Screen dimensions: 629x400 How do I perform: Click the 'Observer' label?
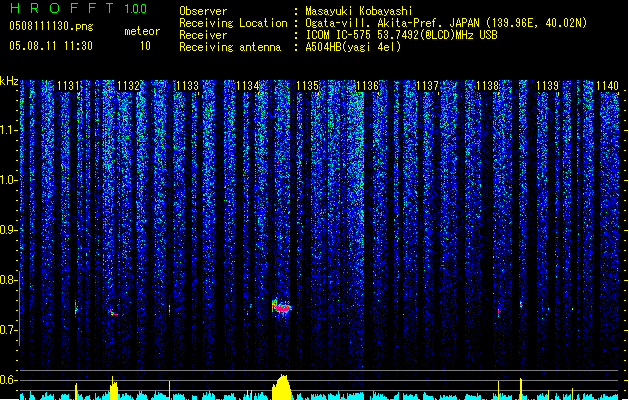(x=203, y=11)
